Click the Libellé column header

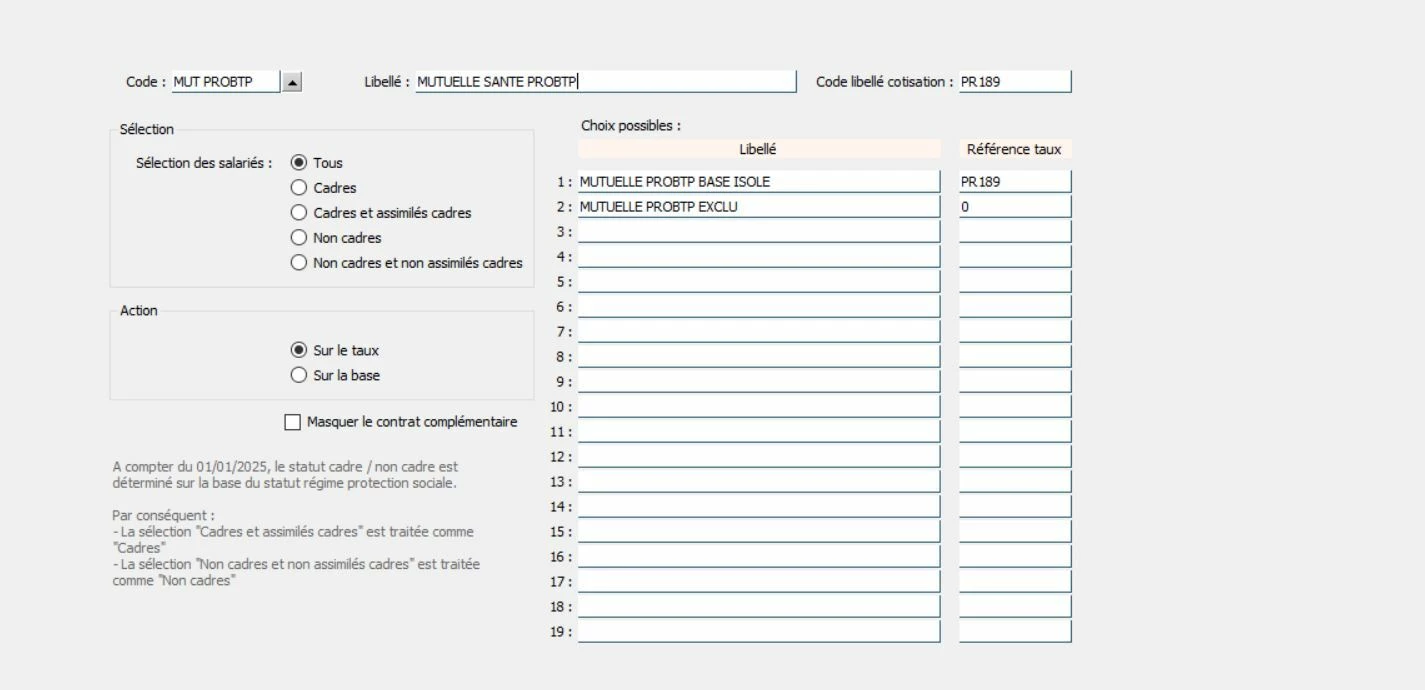tap(758, 149)
